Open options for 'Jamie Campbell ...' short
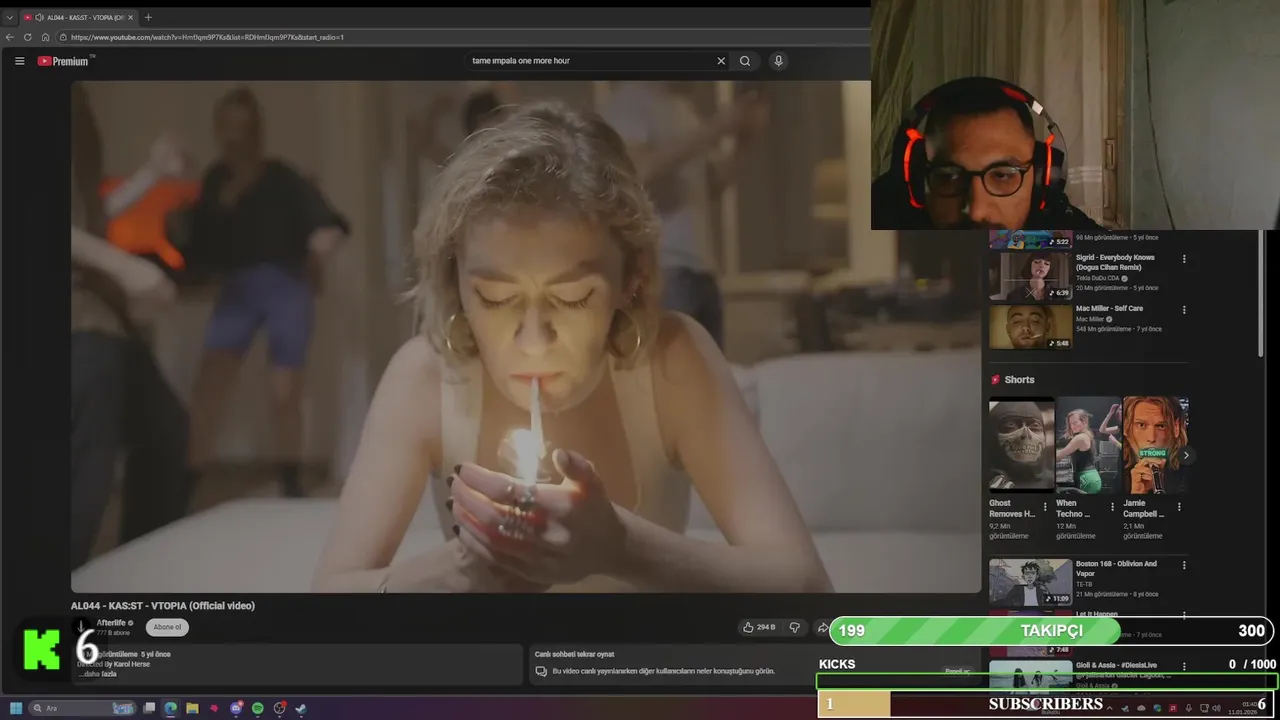 click(1179, 507)
